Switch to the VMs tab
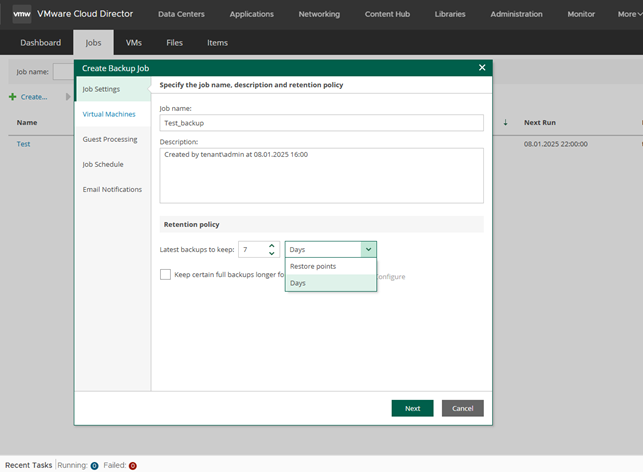This screenshot has height=472, width=643. coord(134,42)
